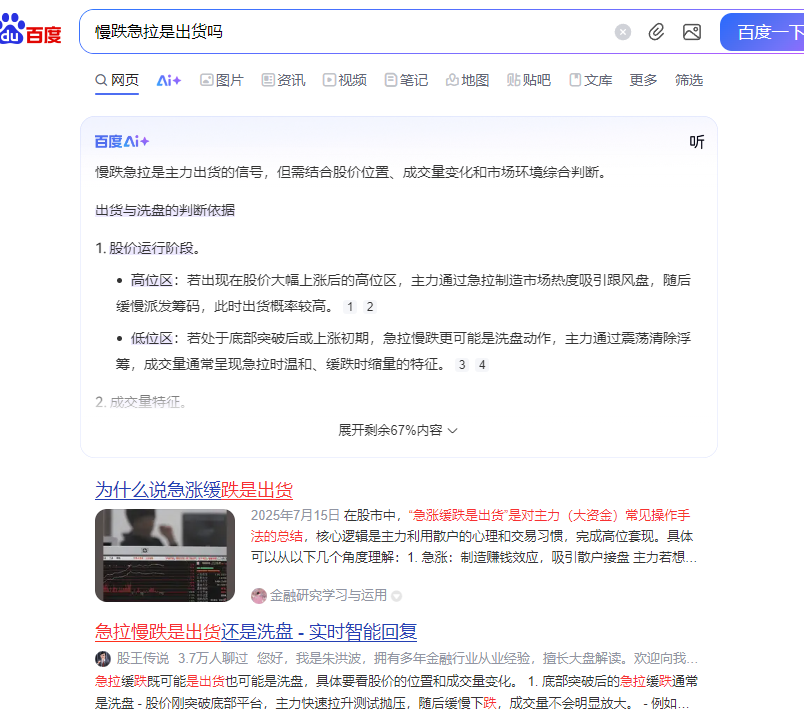Open citation reference 3
The image size is (804, 715).
click(x=462, y=365)
